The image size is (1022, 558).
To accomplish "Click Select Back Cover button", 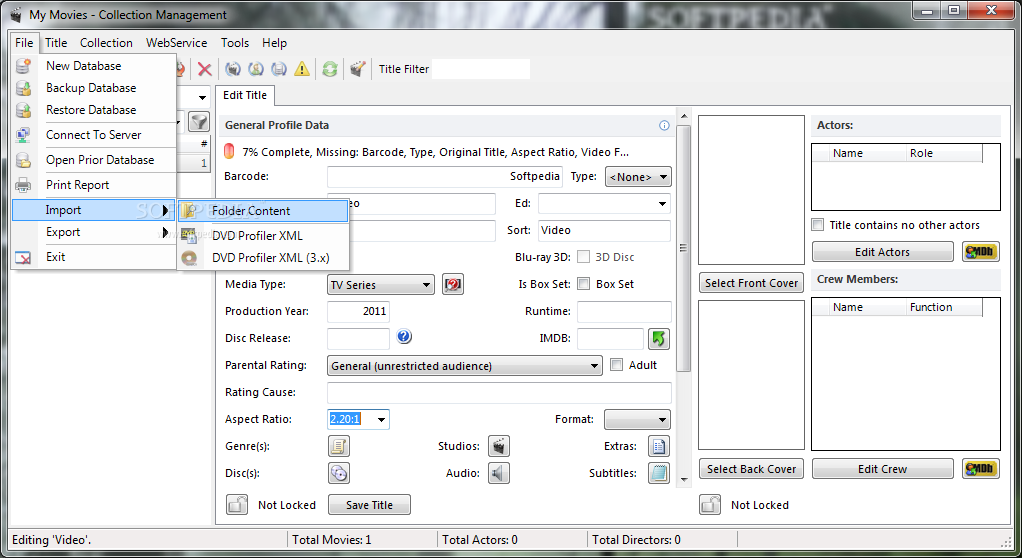I will pyautogui.click(x=751, y=469).
